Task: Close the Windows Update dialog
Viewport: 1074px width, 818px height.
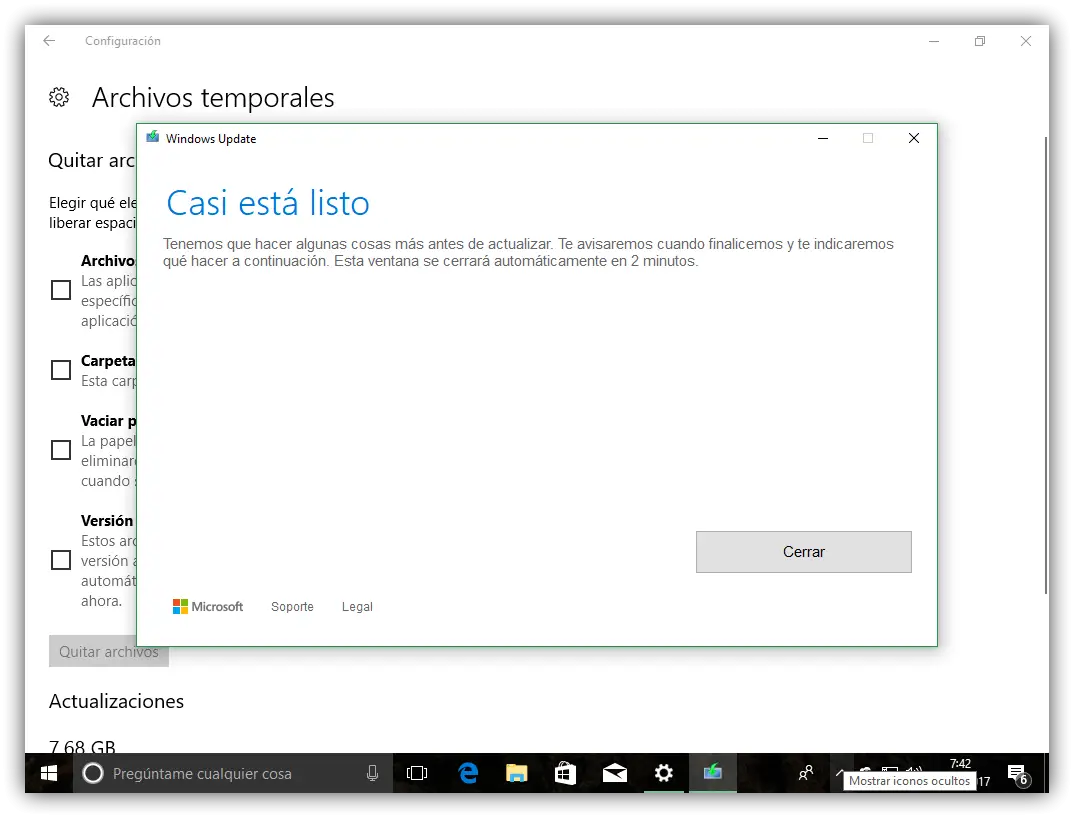Action: click(913, 138)
